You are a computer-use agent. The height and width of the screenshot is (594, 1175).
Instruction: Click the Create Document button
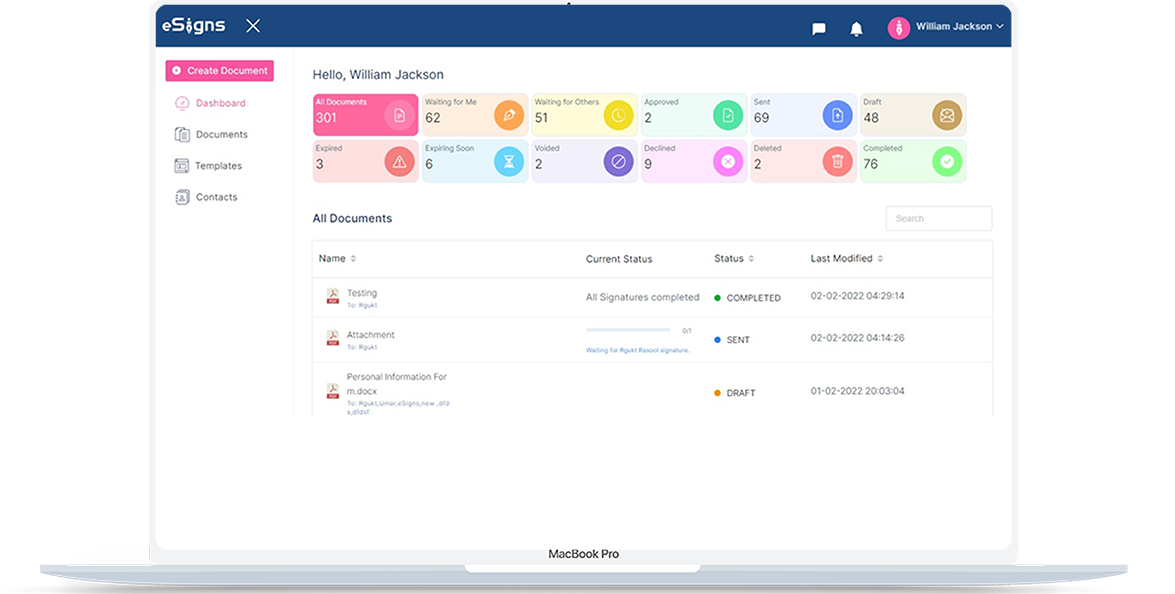(219, 70)
